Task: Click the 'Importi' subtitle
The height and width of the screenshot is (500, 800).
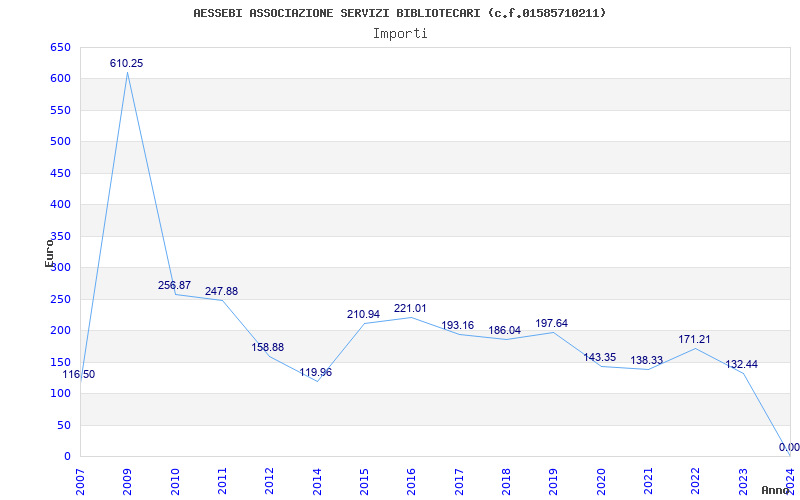Action: pyautogui.click(x=400, y=34)
